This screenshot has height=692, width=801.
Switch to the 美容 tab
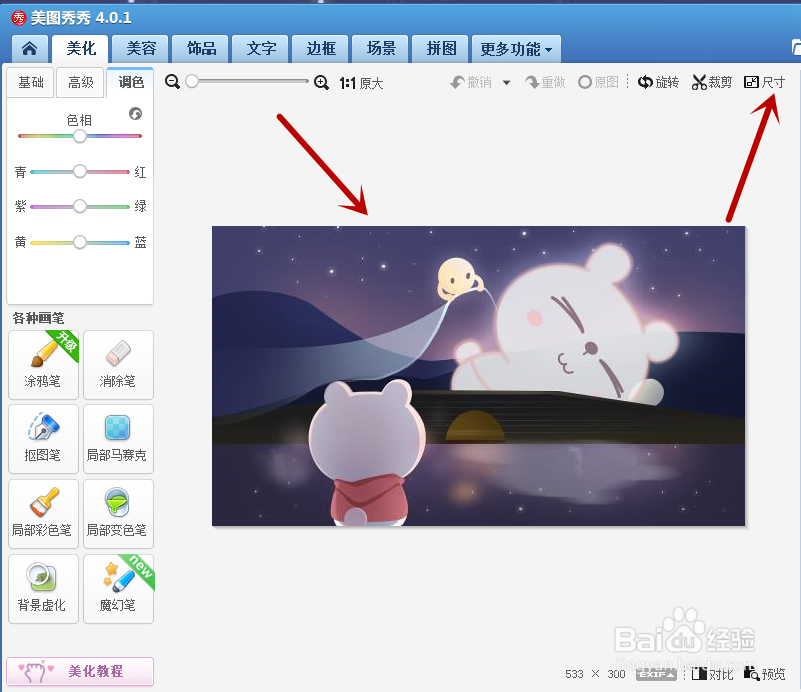(x=140, y=49)
